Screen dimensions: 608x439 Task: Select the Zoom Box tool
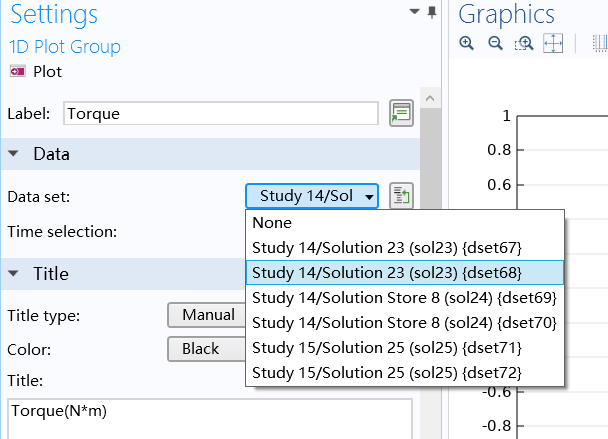pyautogui.click(x=524, y=43)
